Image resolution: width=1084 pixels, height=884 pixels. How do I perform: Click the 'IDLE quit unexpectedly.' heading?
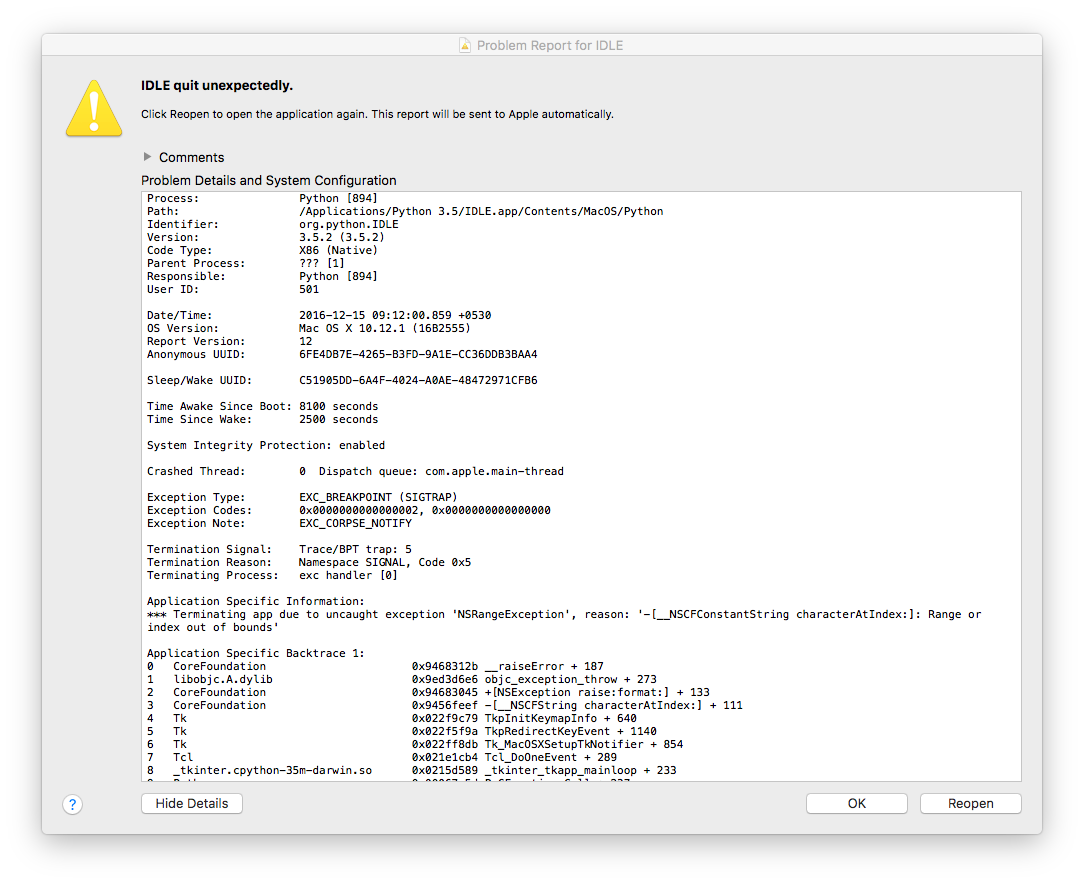217,86
